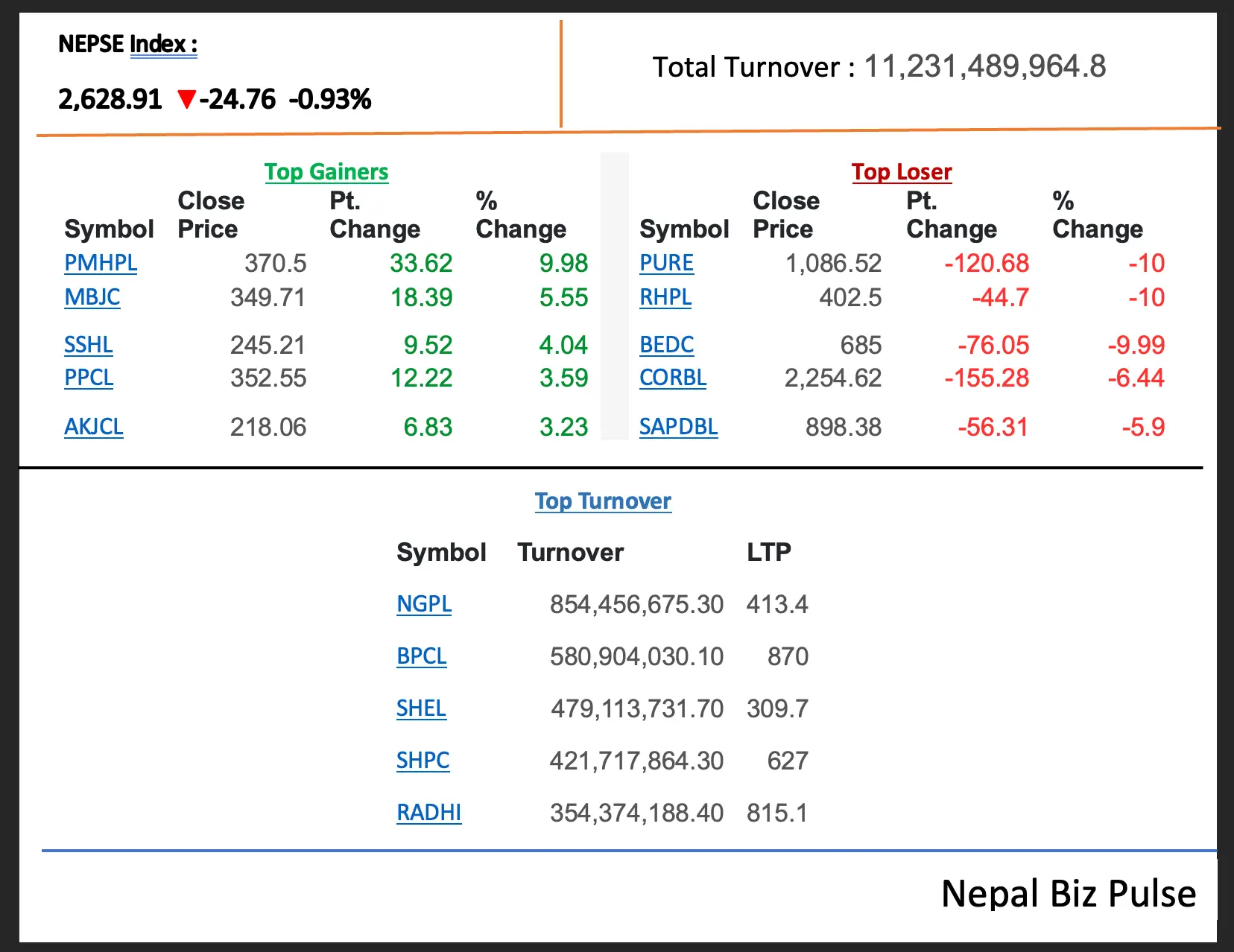Open the PURE top loser link
The image size is (1234, 952).
tap(666, 263)
